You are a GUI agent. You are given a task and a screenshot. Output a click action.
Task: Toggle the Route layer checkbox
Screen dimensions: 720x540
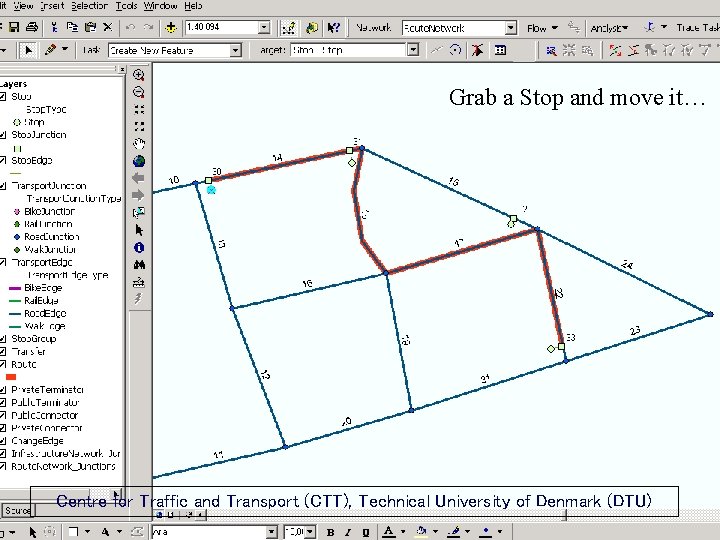coord(3,364)
